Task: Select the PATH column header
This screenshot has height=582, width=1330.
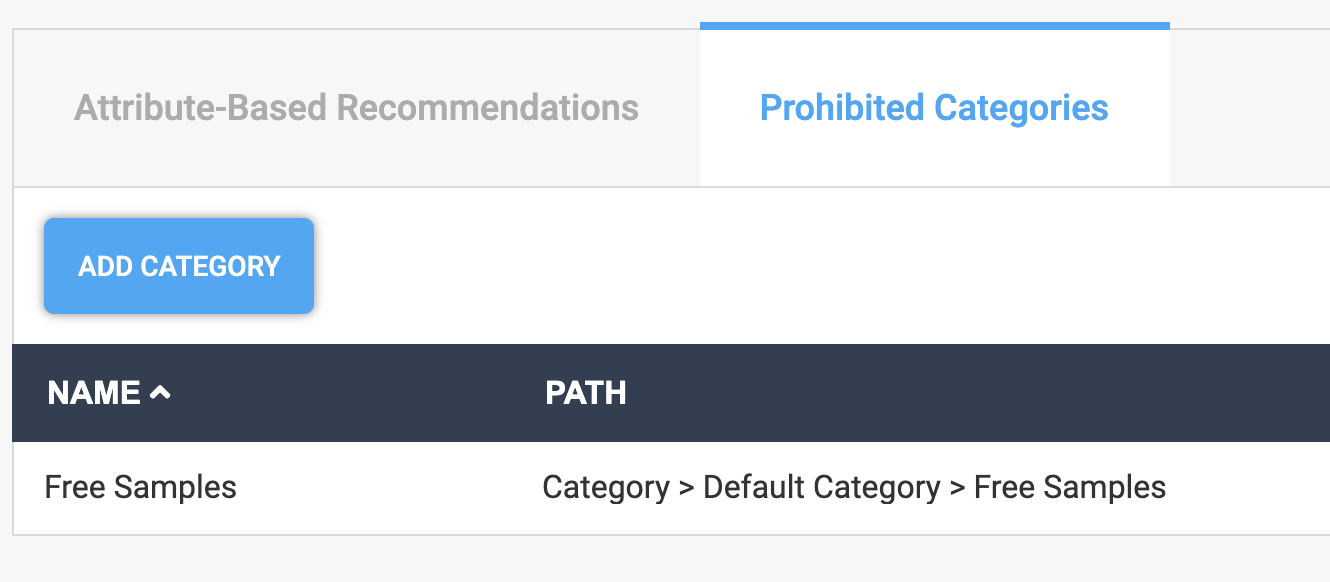Action: (586, 393)
